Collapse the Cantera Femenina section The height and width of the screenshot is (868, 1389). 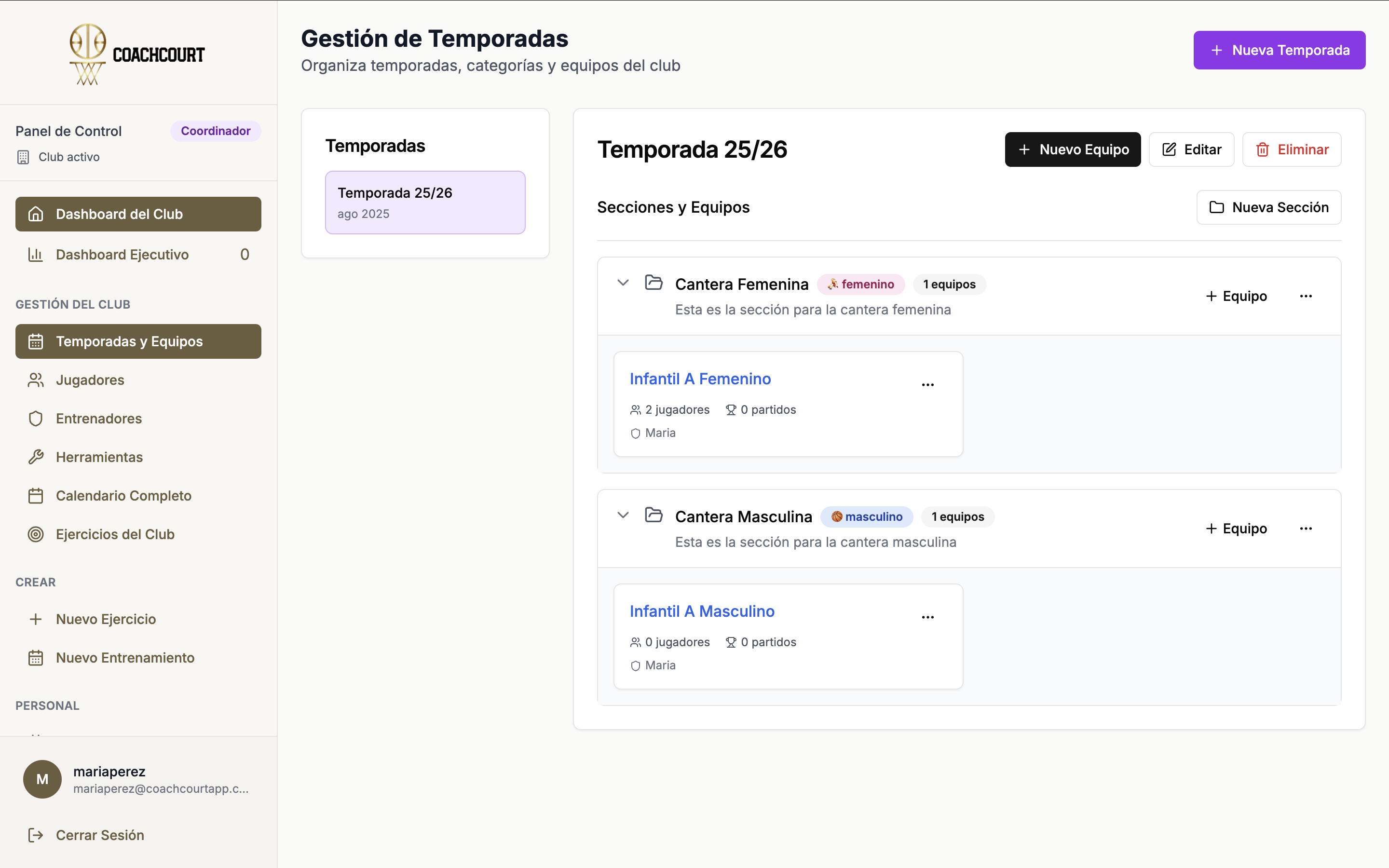(624, 283)
